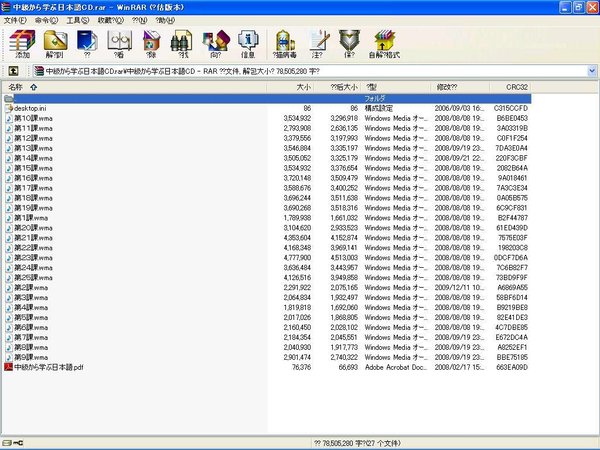Select file 第15課.wma
600x450 pixels.
pos(33,168)
